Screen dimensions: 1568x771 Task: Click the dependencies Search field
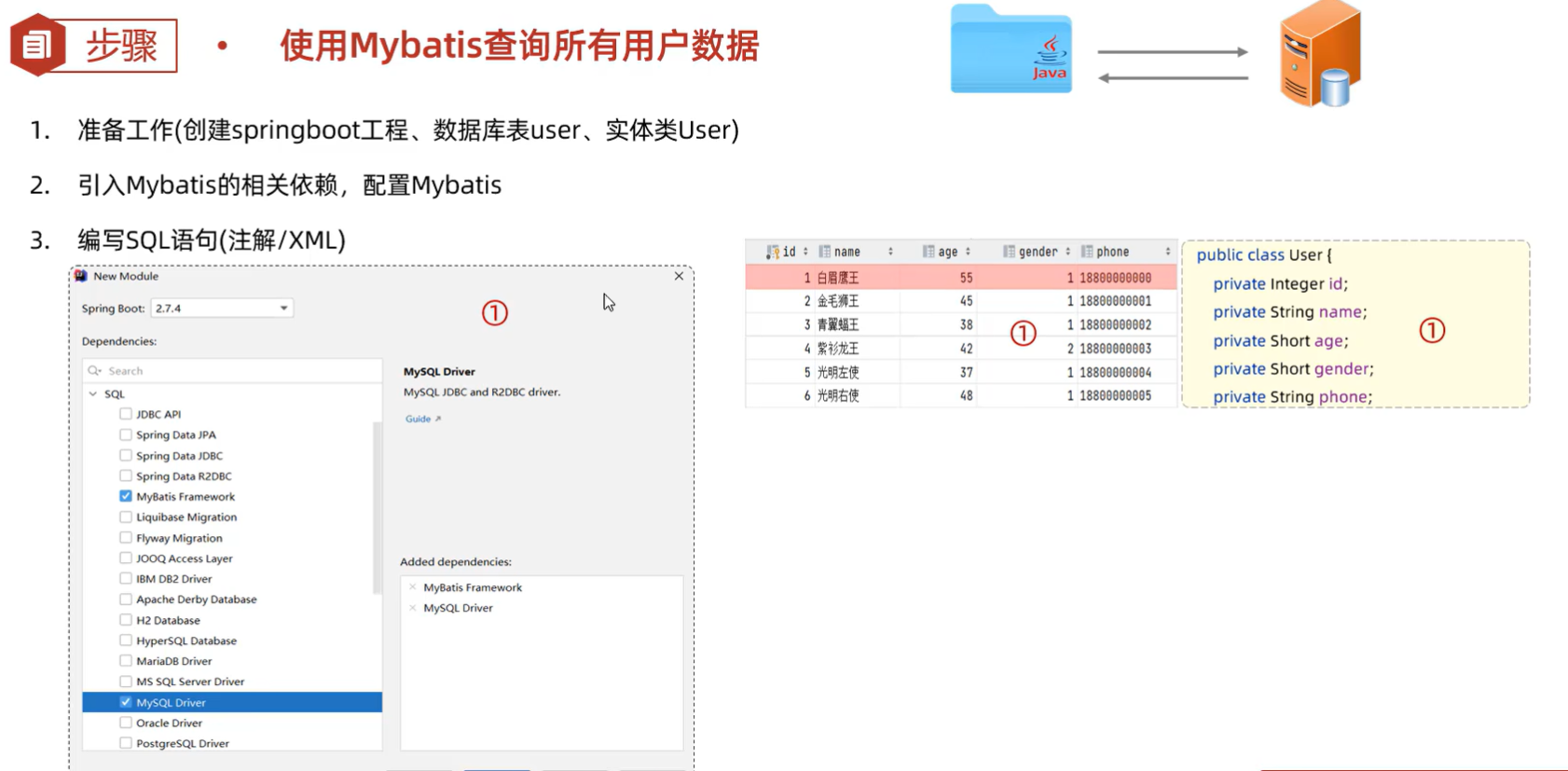coord(232,371)
